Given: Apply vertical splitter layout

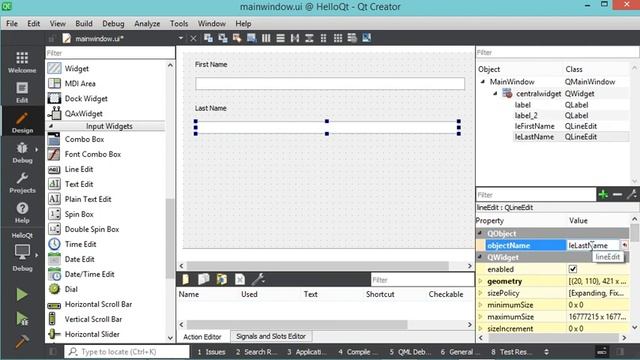Looking at the screenshot, I should [x=309, y=38].
